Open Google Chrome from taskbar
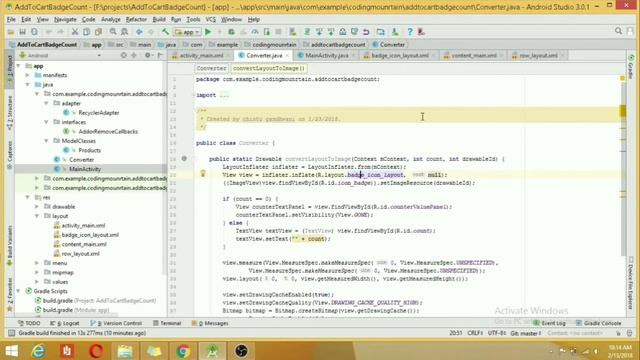 coord(183,351)
